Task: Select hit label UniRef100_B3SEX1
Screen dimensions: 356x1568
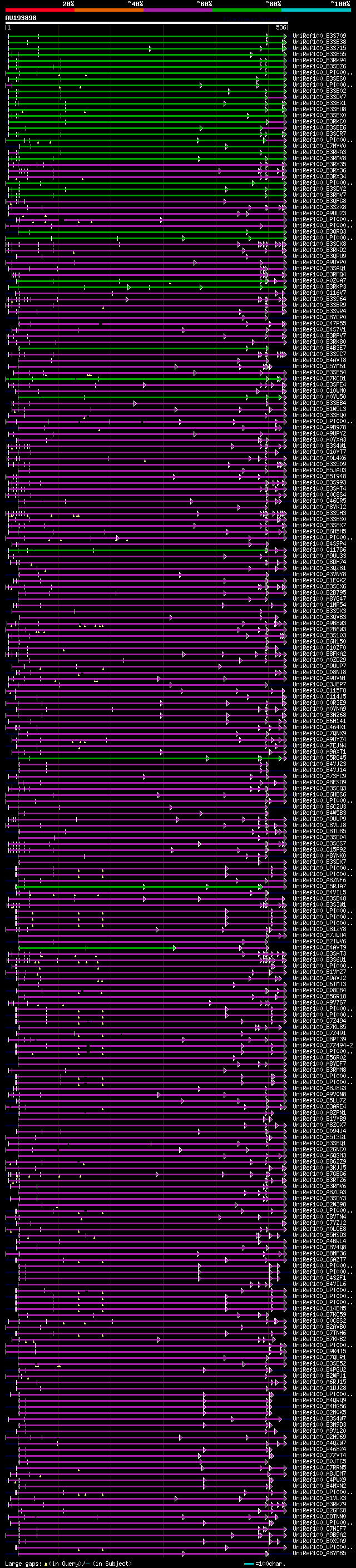Action: tap(319, 103)
